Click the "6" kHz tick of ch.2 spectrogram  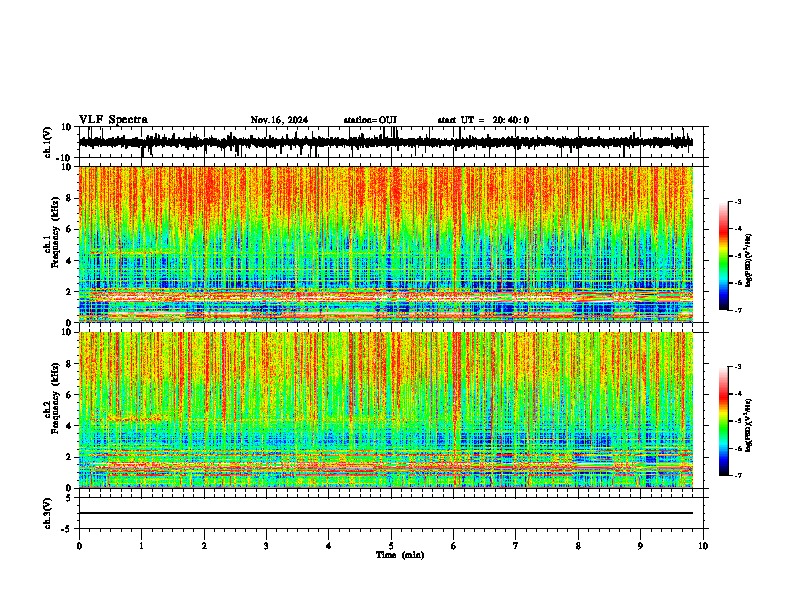pyautogui.click(x=70, y=395)
